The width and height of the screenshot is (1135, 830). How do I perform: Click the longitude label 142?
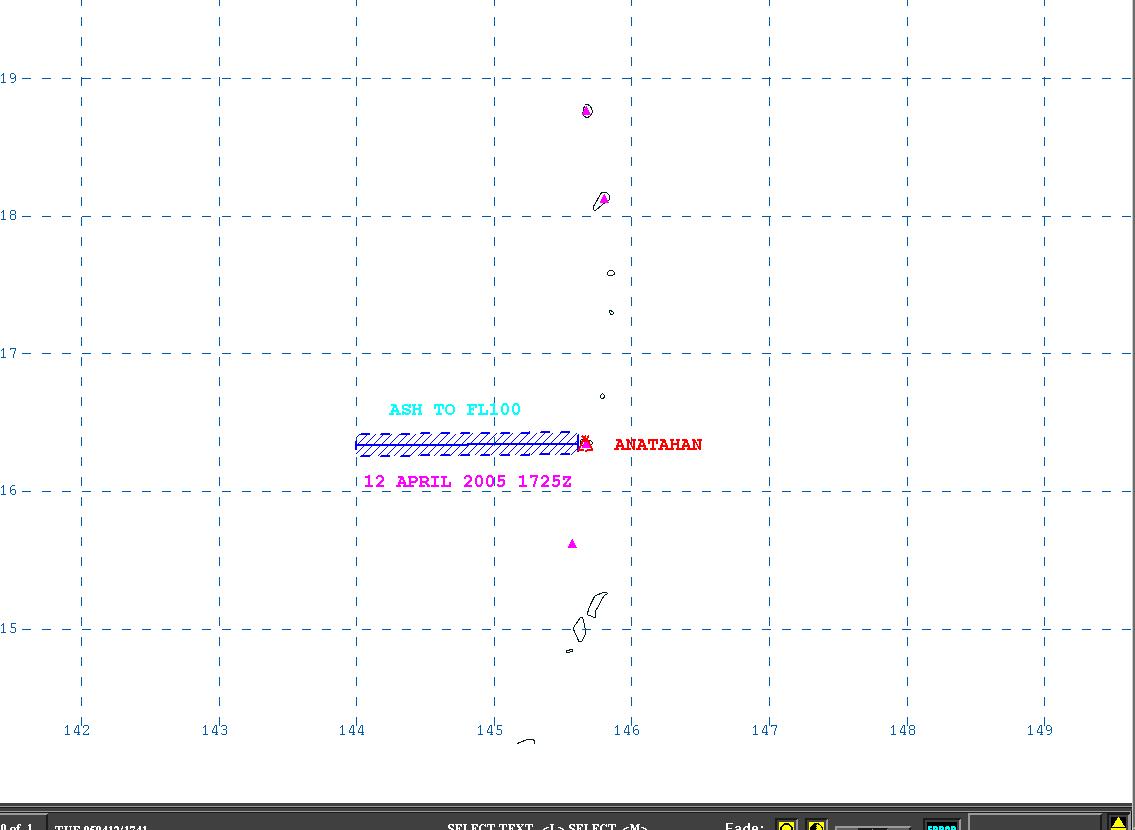(77, 730)
